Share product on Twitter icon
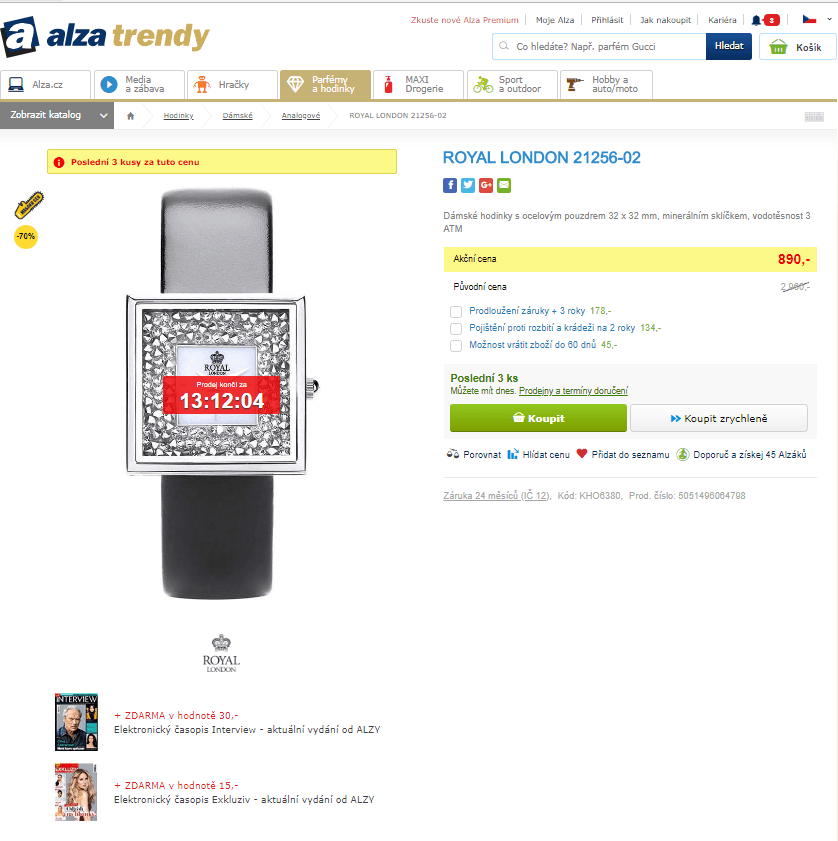Image resolution: width=838 pixels, height=841 pixels. pos(468,186)
